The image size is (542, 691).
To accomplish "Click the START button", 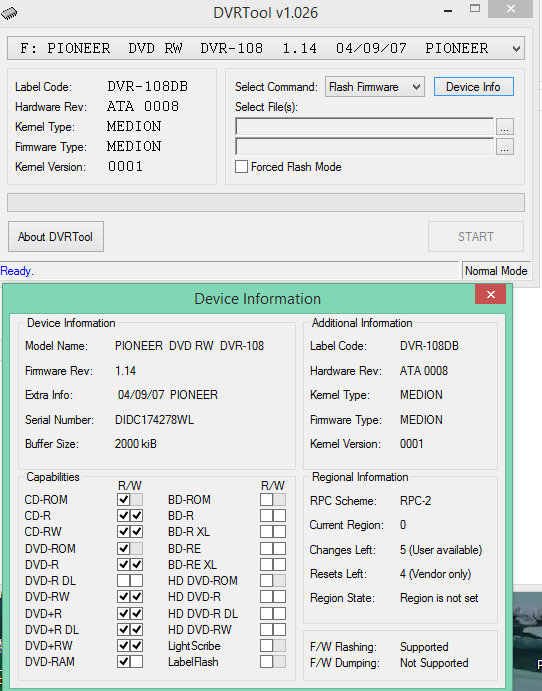I will click(476, 237).
